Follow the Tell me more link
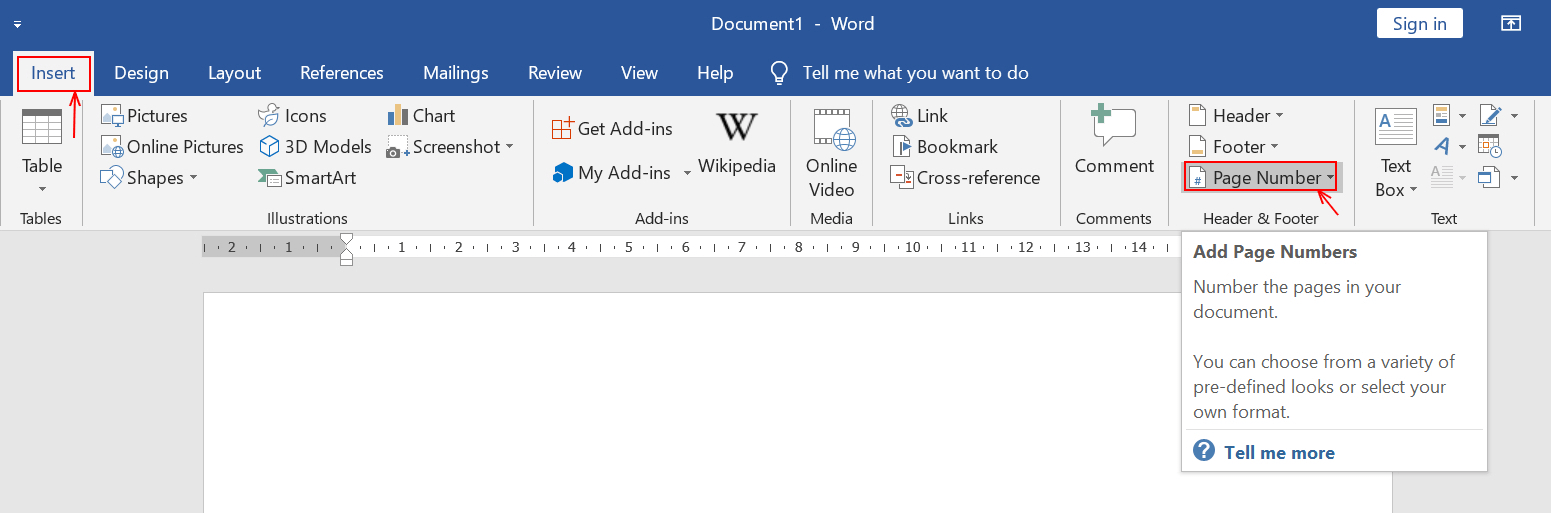 click(1279, 453)
